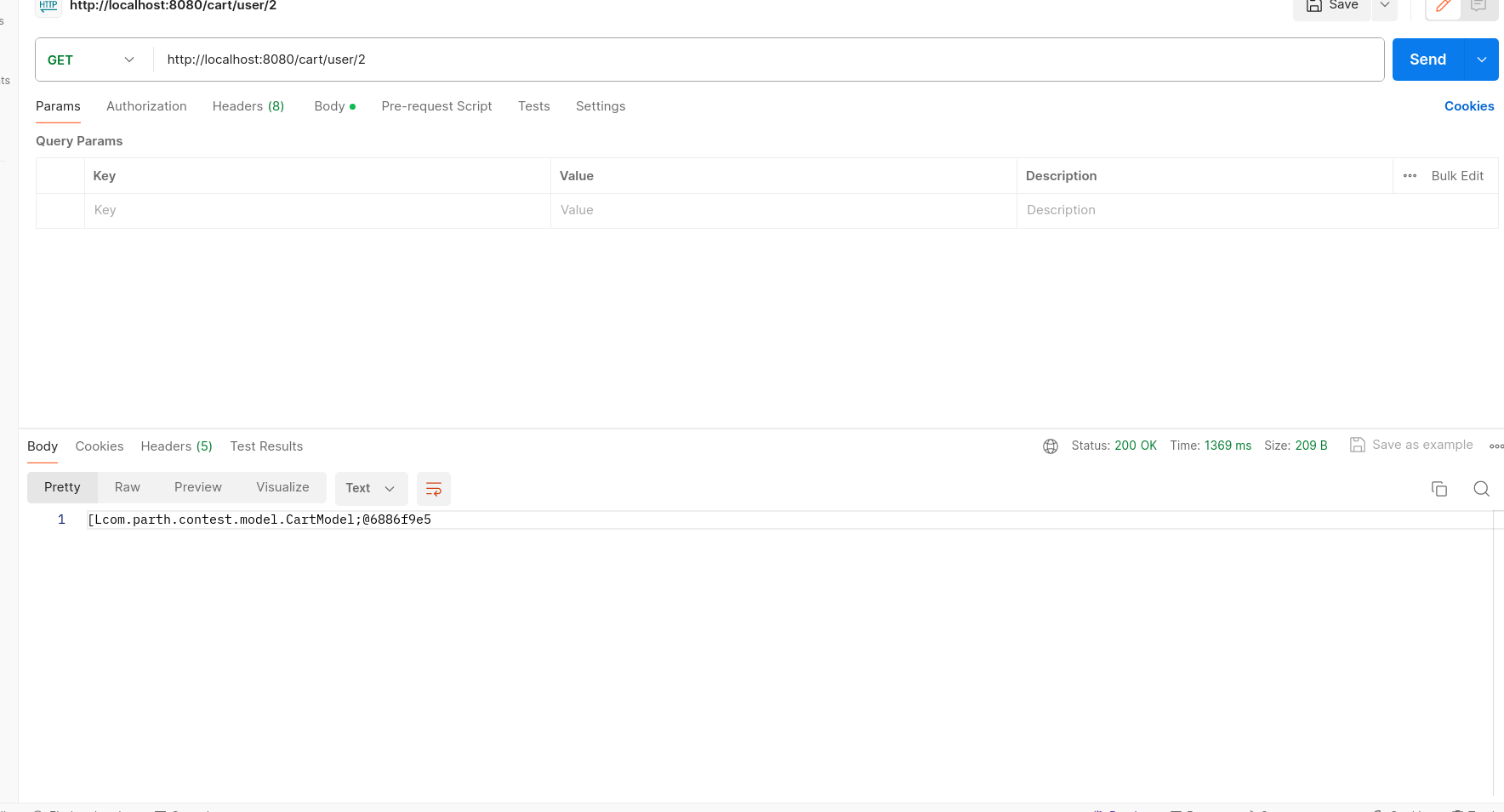Click the Key placeholder cell

[317, 210]
